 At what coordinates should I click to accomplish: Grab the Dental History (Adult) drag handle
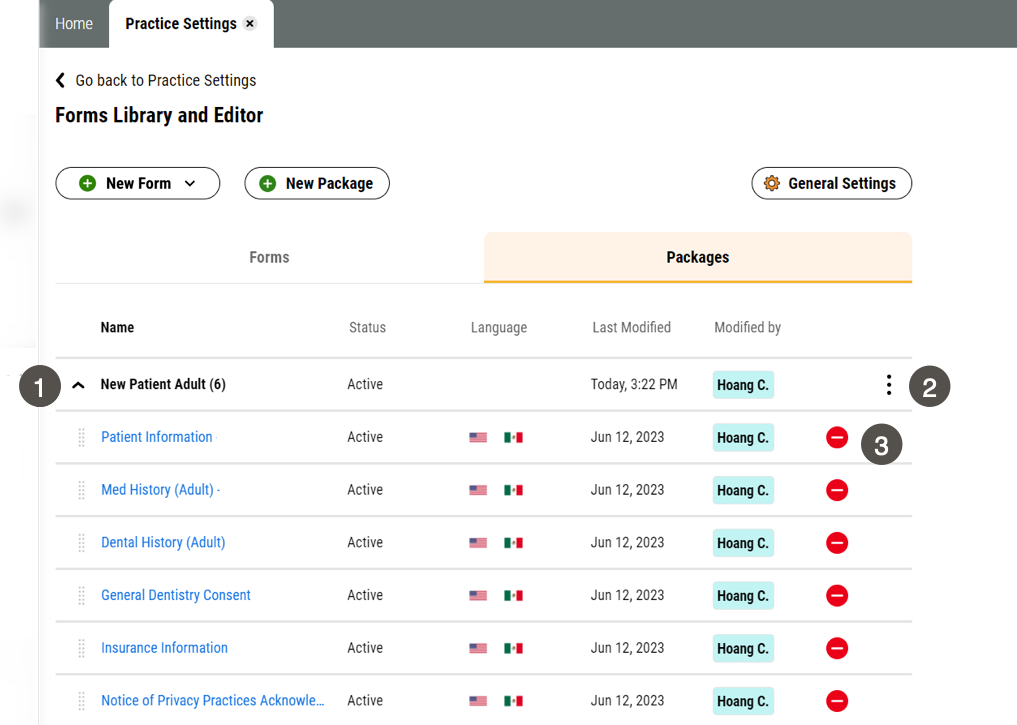click(x=82, y=542)
